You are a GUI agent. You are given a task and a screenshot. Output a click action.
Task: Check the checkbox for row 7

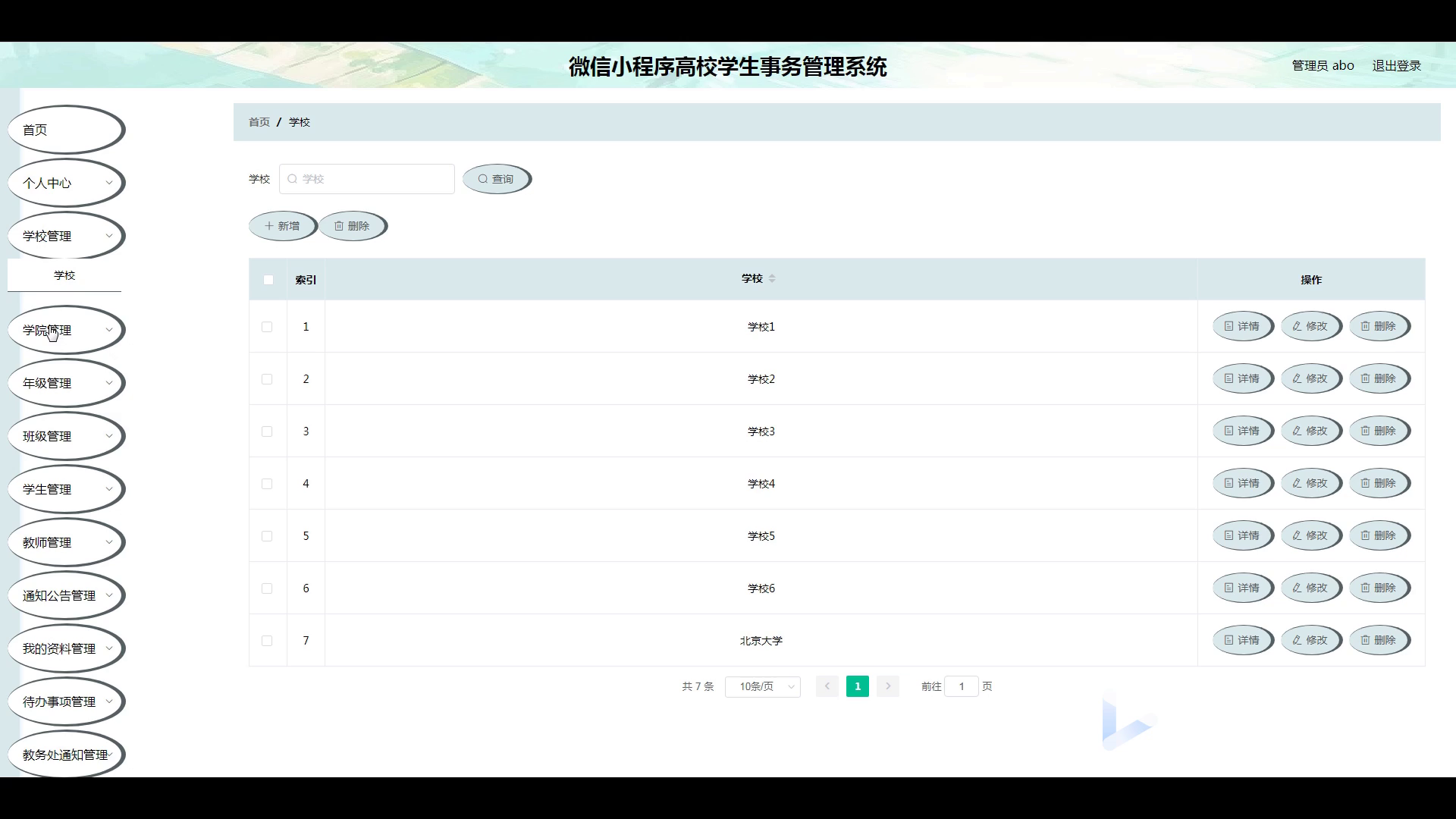267,641
